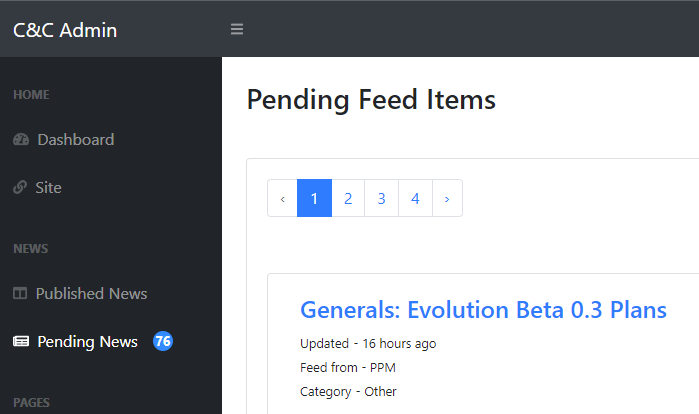Jump to page 3 of feed items
This screenshot has width=699, height=414.
382,198
